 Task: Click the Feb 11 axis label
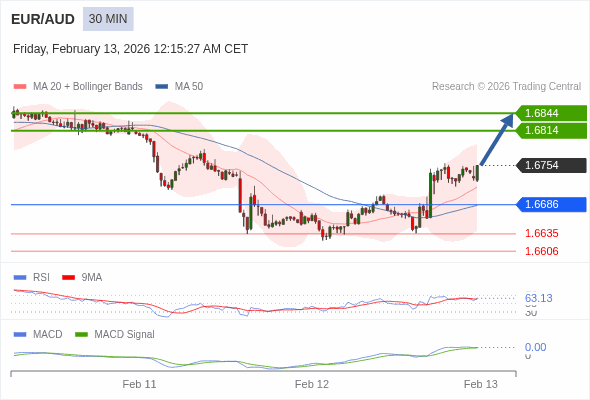click(139, 384)
